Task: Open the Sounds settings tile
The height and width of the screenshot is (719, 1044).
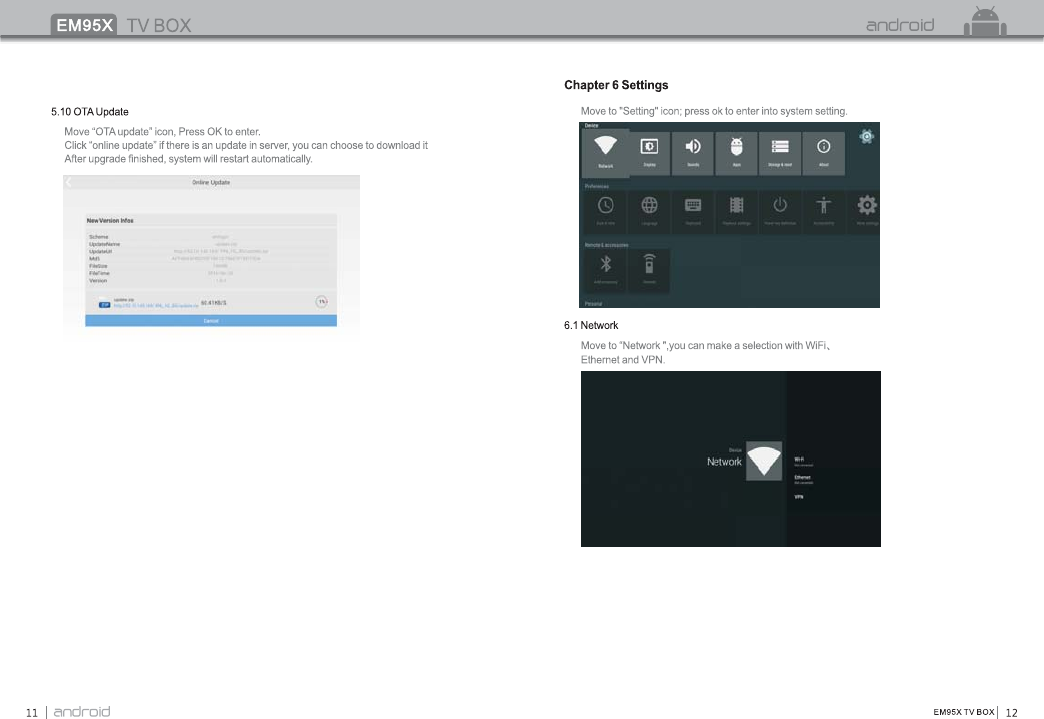Action: click(692, 153)
